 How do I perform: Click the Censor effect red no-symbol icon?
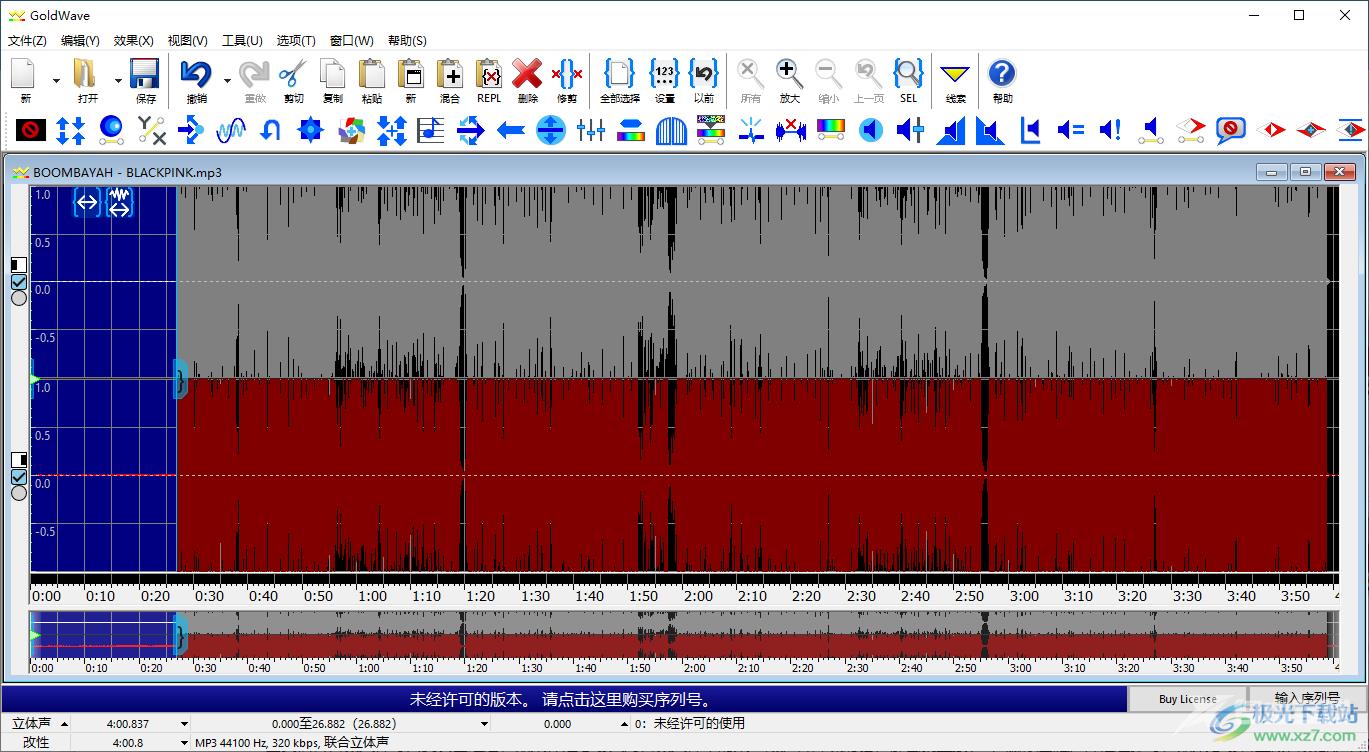(31, 129)
